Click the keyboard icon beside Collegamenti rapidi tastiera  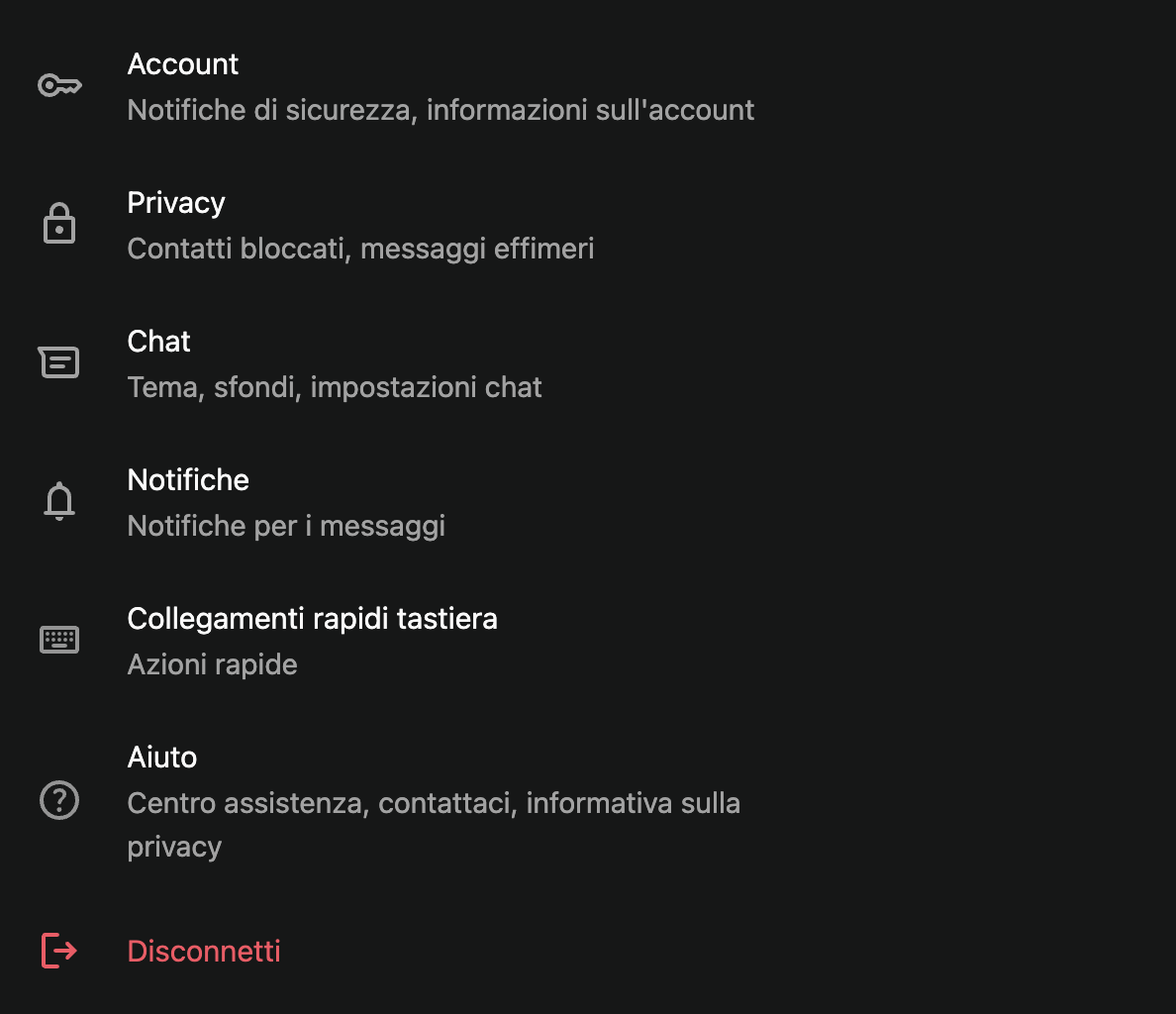(x=58, y=639)
